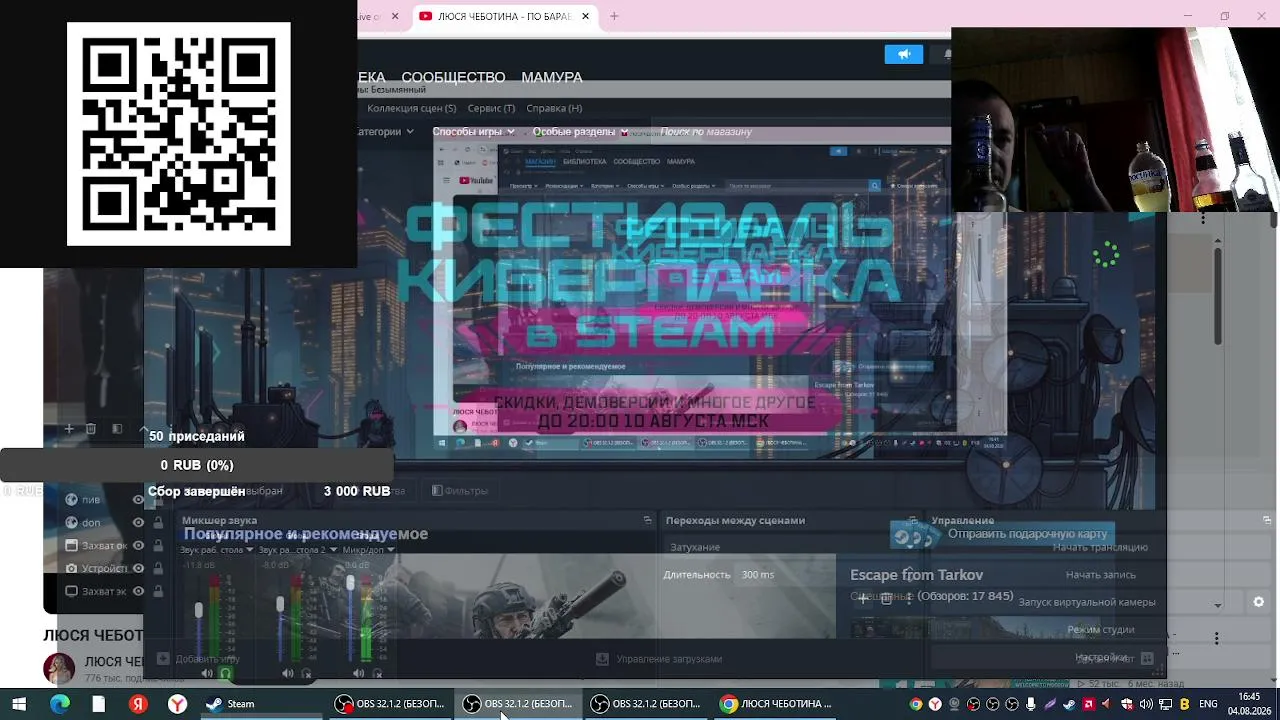The width and height of the screenshot is (1280, 720).
Task: Expand the 'Способы игры' Steam dropdown
Action: point(474,131)
